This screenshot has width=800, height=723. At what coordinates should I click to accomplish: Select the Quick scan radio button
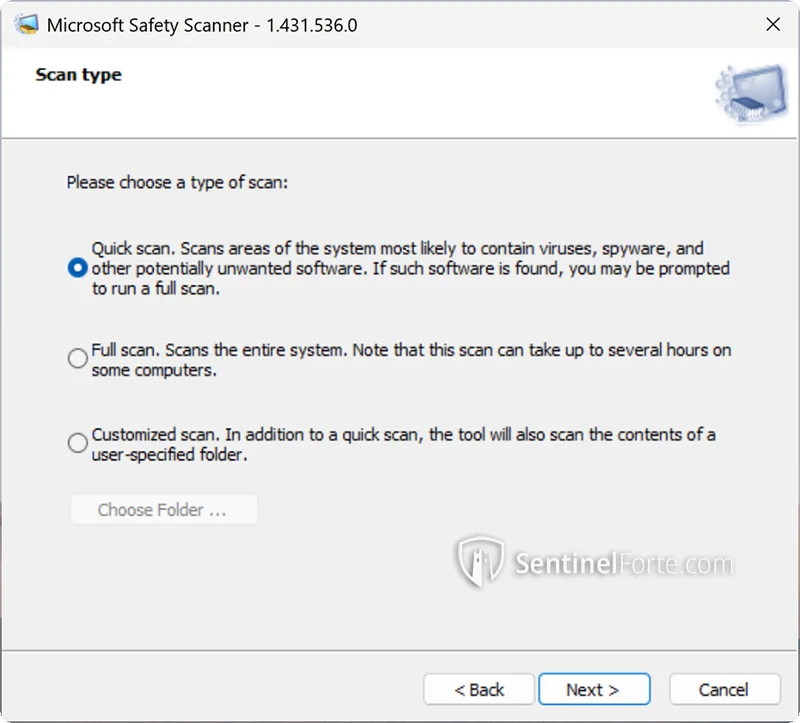click(77, 268)
